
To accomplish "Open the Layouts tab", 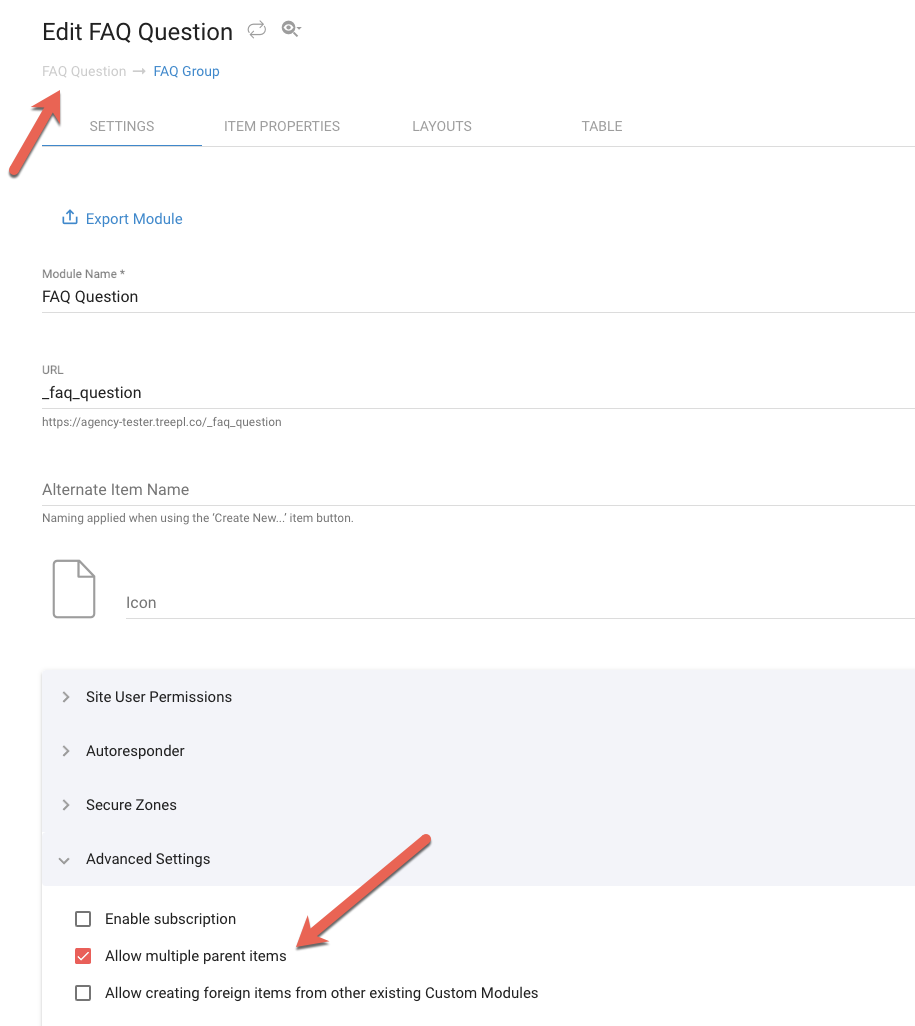I will 442,126.
